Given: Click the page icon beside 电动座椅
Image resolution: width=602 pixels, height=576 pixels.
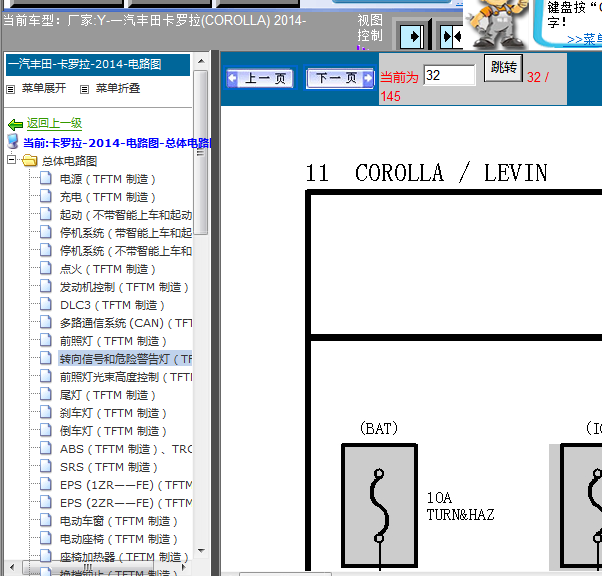Looking at the screenshot, I should [x=46, y=538].
